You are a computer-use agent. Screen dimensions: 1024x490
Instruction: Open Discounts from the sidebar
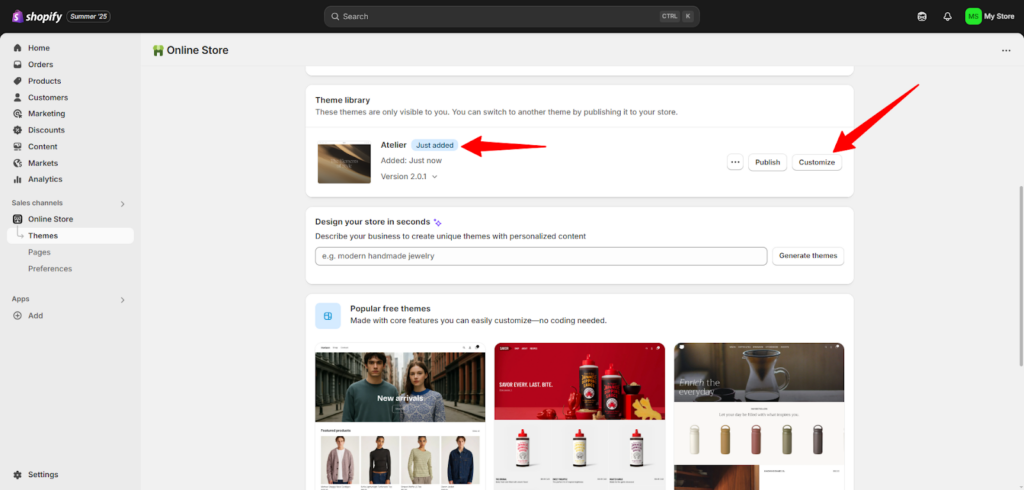click(x=46, y=130)
